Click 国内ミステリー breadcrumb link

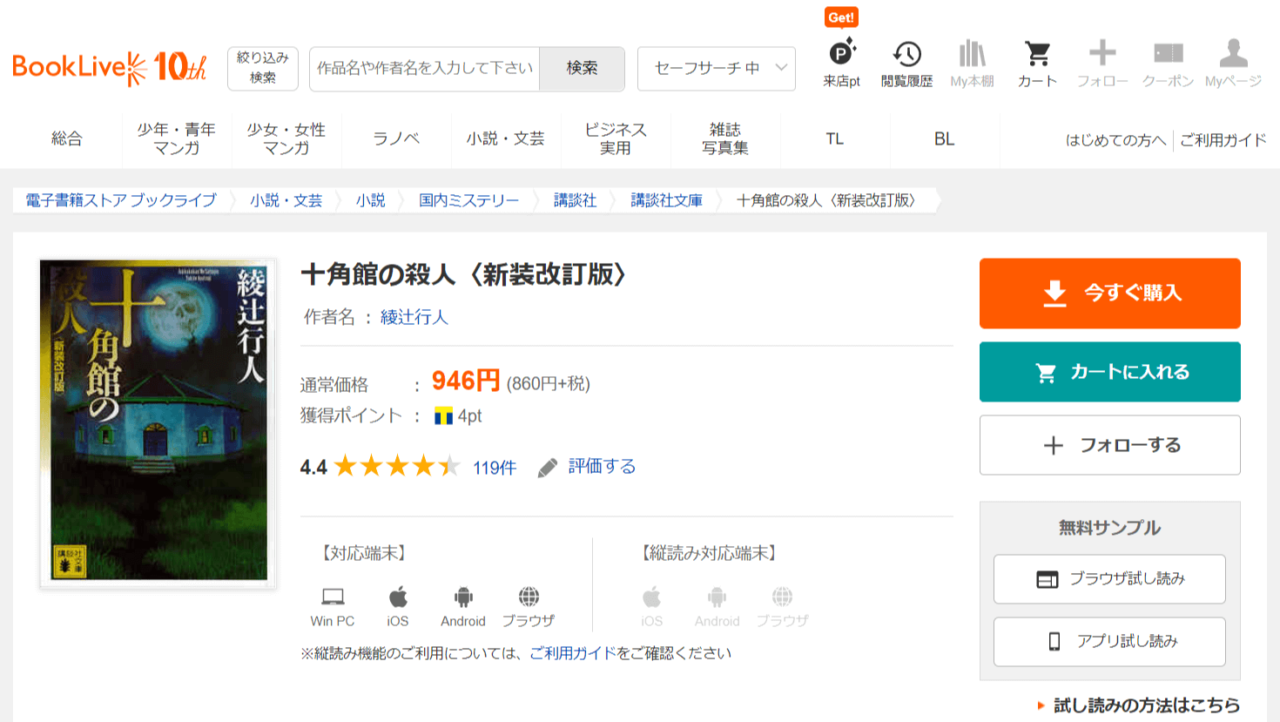tap(469, 200)
